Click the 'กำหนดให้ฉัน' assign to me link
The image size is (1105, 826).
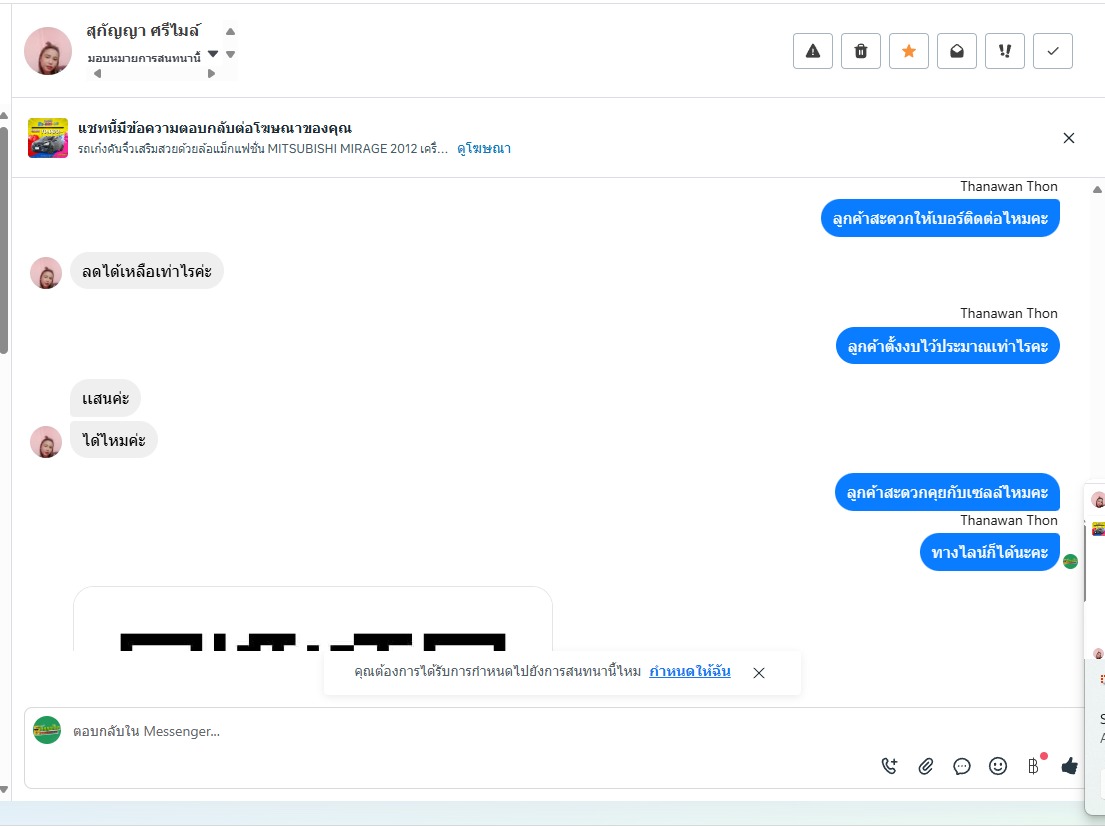coord(689,671)
